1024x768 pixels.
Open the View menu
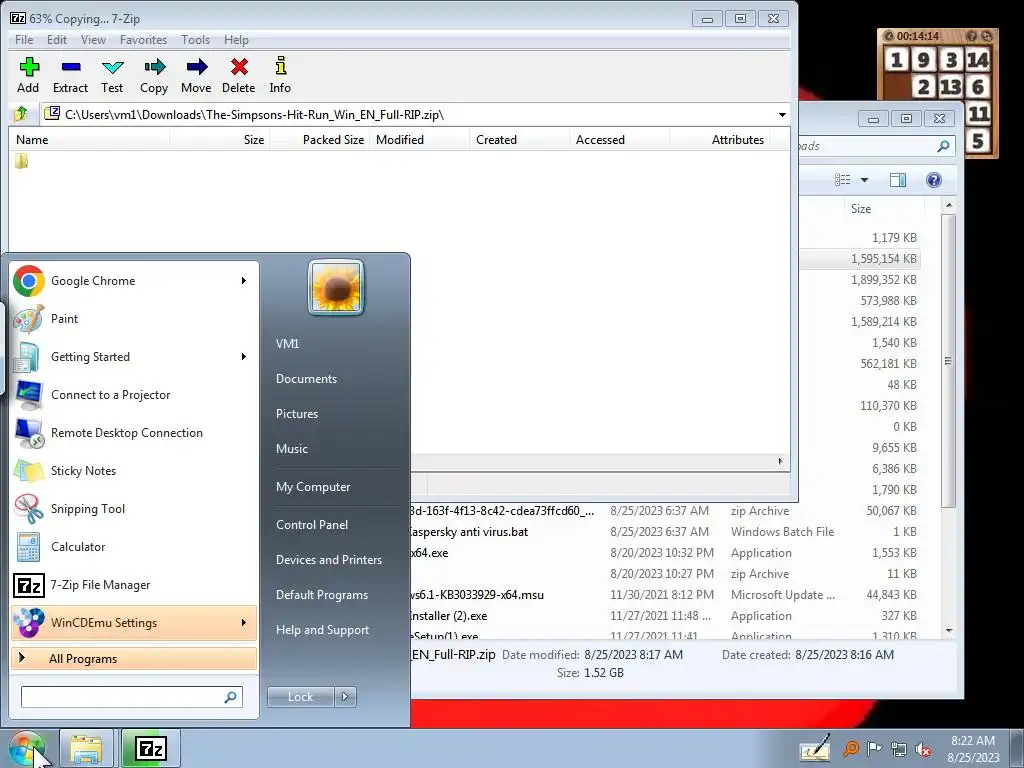click(x=93, y=40)
